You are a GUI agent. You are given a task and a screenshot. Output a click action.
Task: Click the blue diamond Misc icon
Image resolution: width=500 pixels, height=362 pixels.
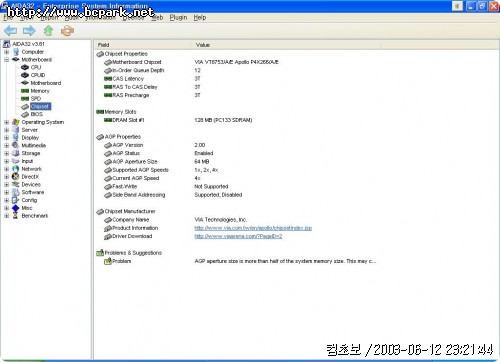point(16,208)
